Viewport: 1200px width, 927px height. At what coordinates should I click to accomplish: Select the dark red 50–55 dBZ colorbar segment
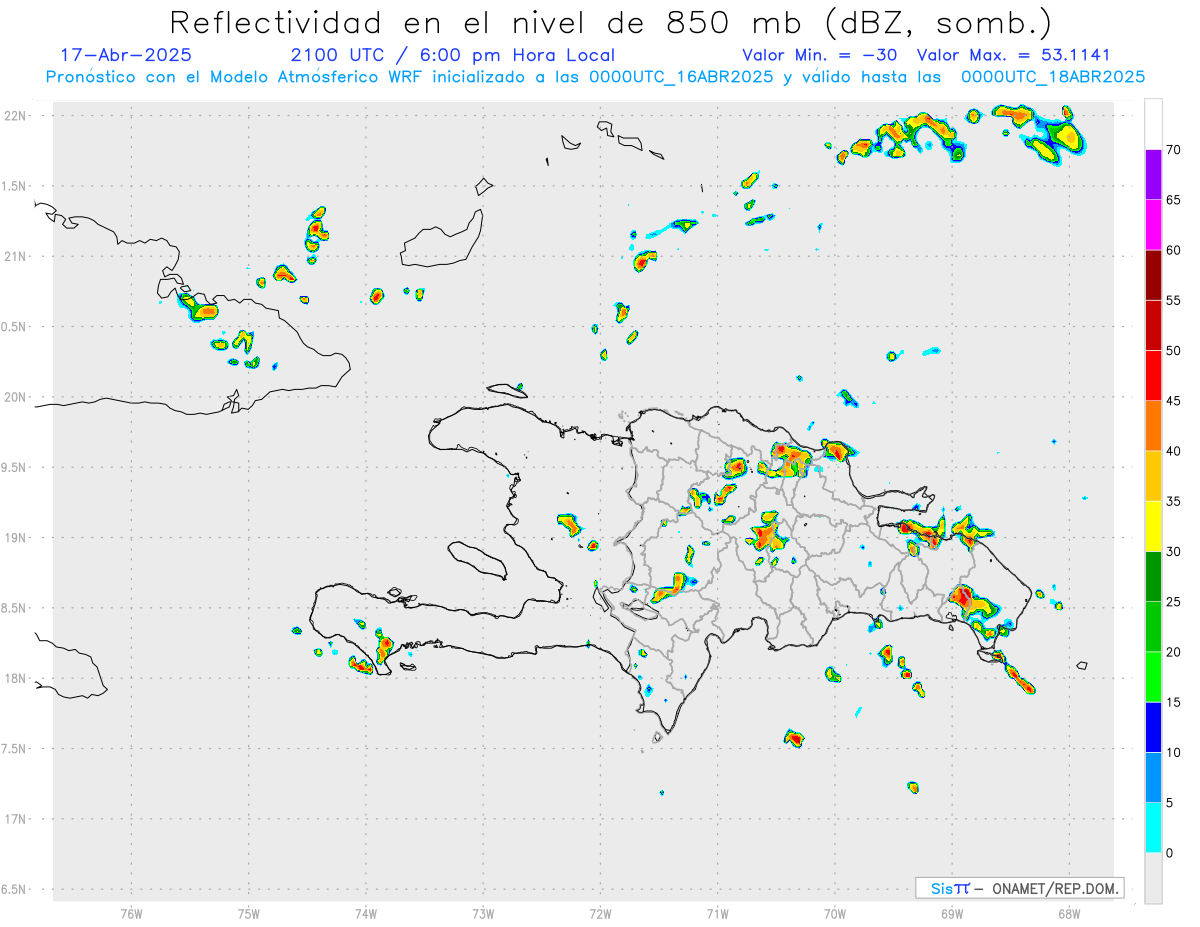[x=1153, y=326]
